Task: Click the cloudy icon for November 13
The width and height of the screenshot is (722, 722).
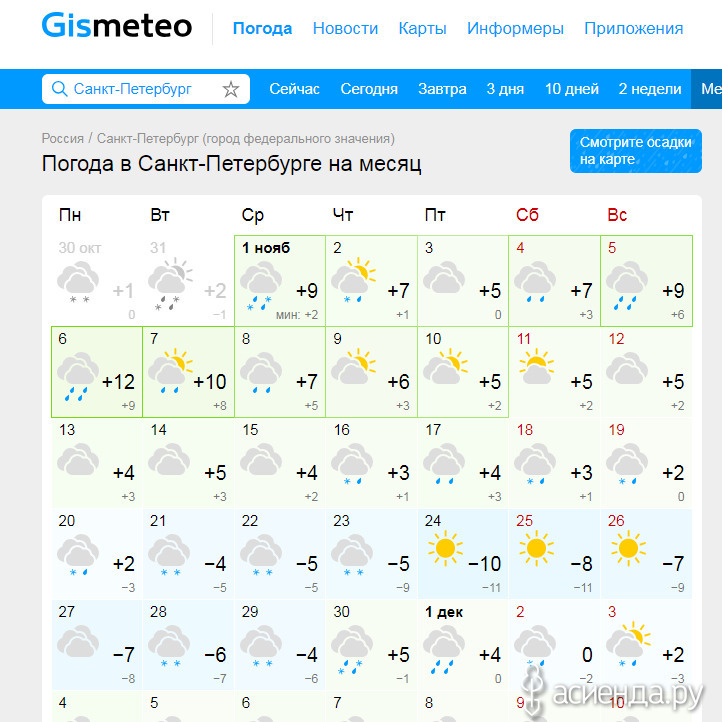Action: 77,459
